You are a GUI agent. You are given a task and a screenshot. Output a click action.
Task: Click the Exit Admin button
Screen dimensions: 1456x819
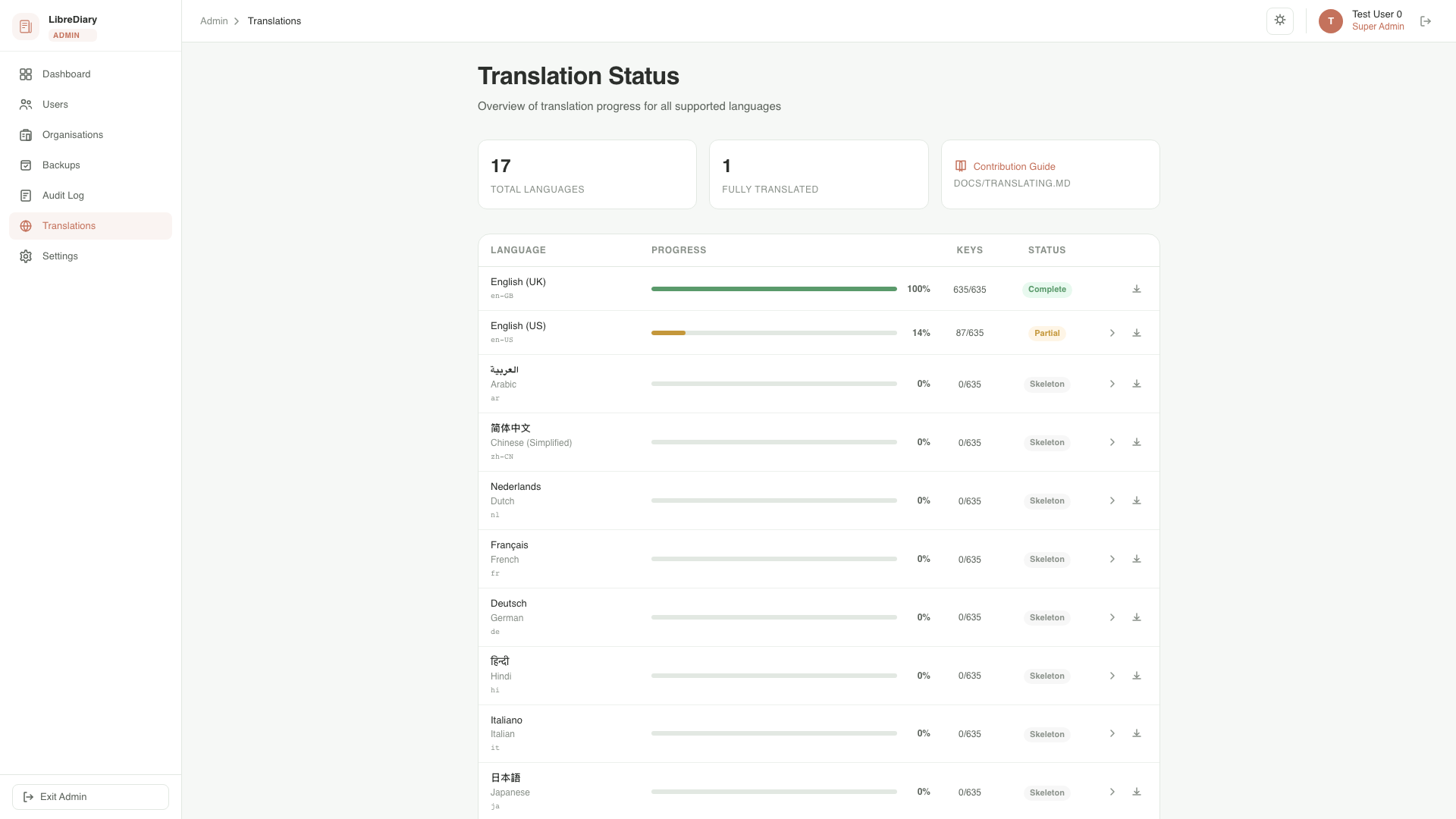click(90, 796)
